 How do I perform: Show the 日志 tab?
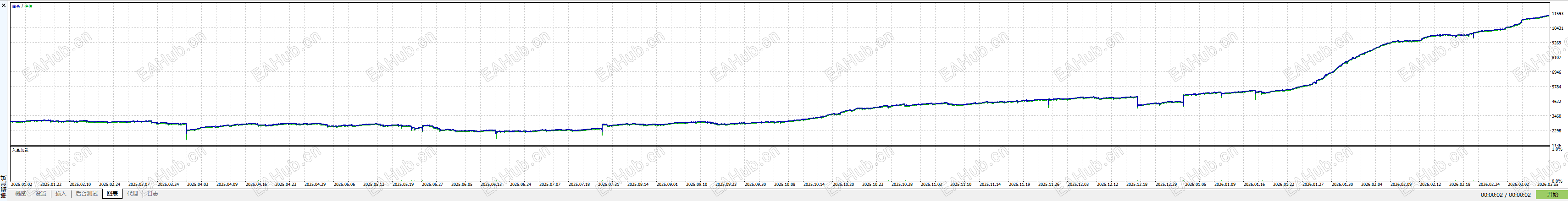[x=153, y=194]
